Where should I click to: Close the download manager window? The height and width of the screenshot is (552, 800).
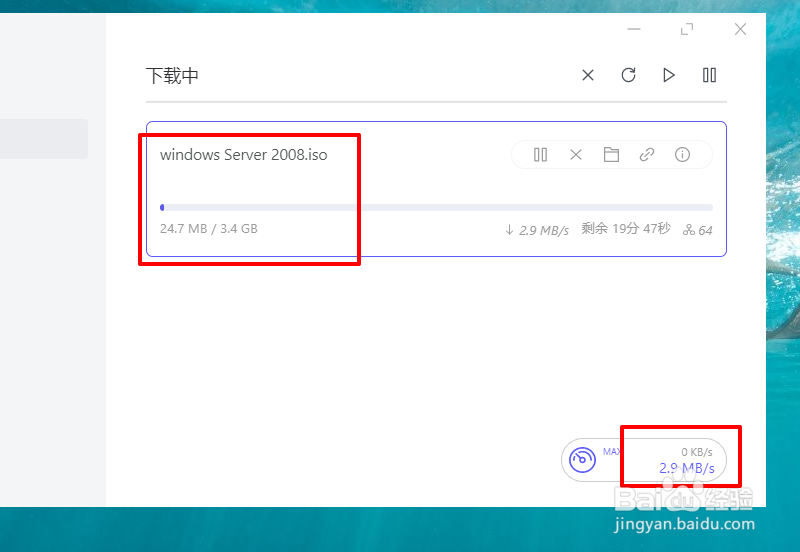pyautogui.click(x=740, y=29)
